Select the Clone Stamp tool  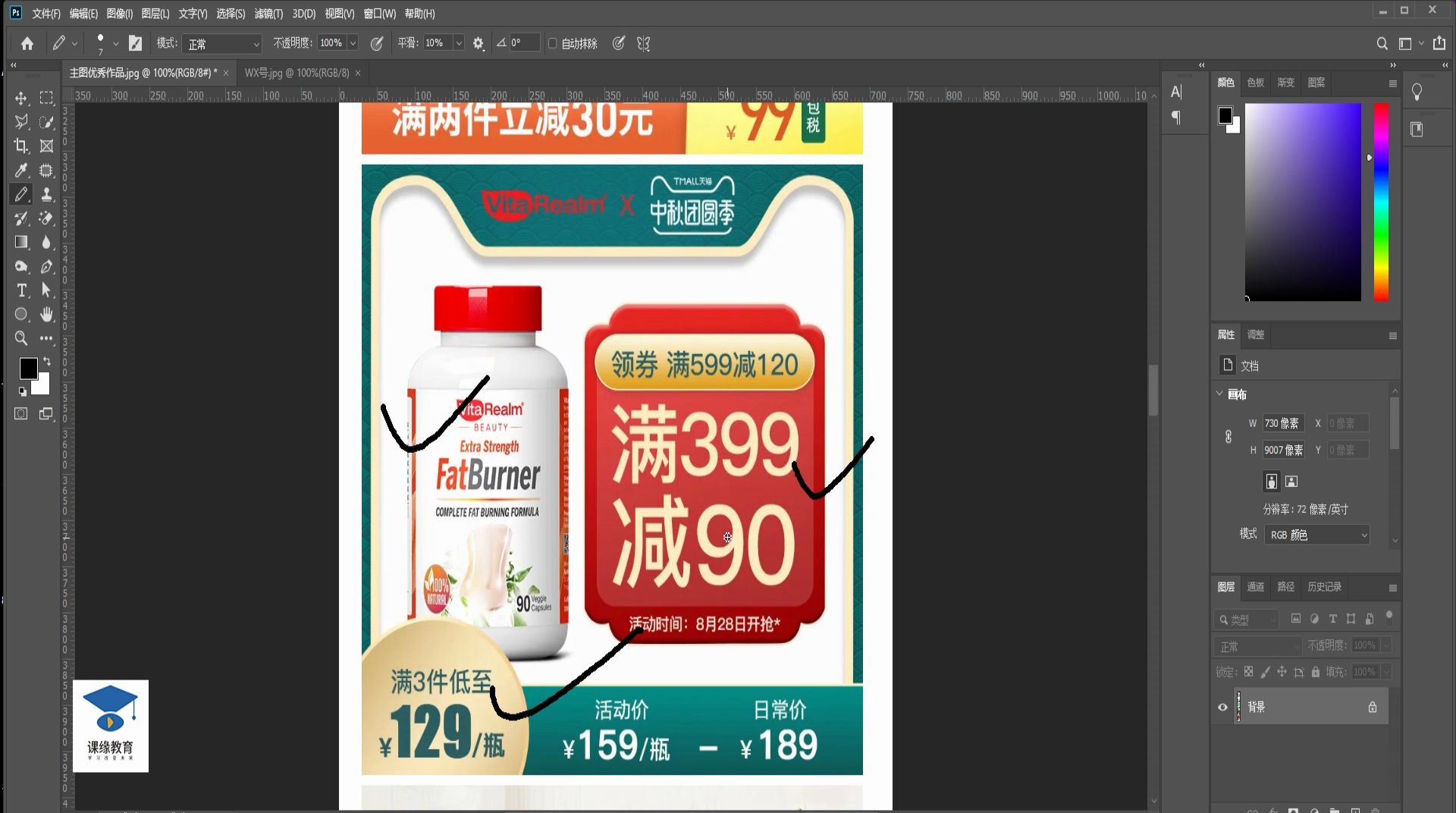pyautogui.click(x=46, y=195)
